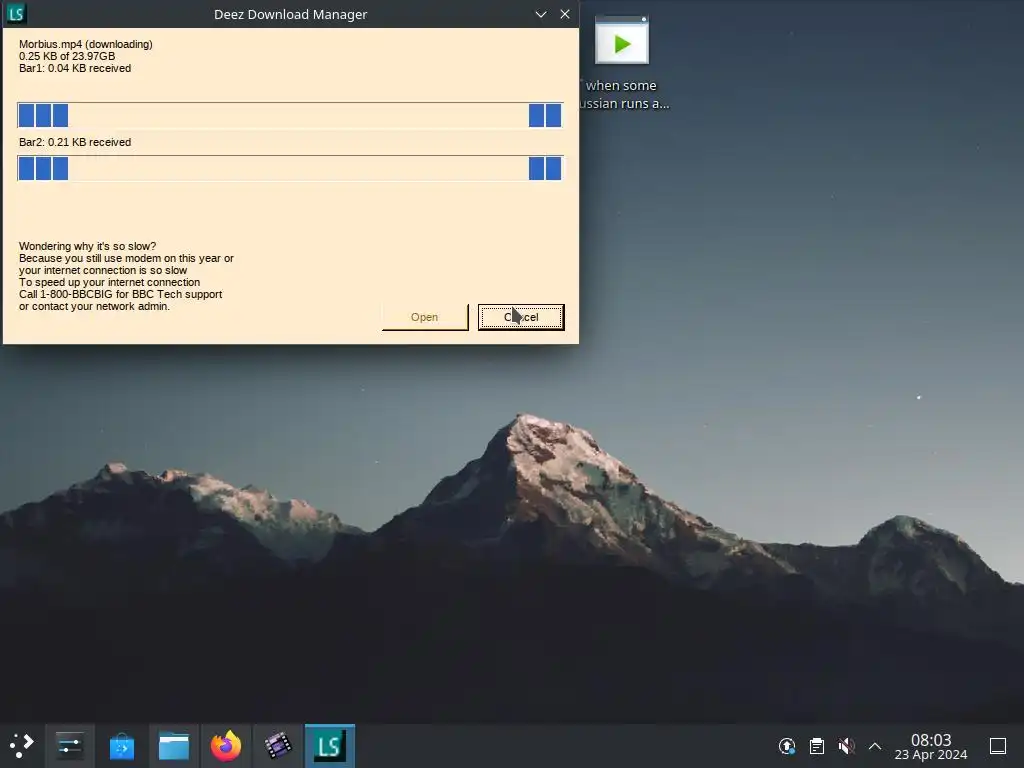The width and height of the screenshot is (1024, 768).
Task: Click "or contact your network admin." text
Action: click(94, 306)
